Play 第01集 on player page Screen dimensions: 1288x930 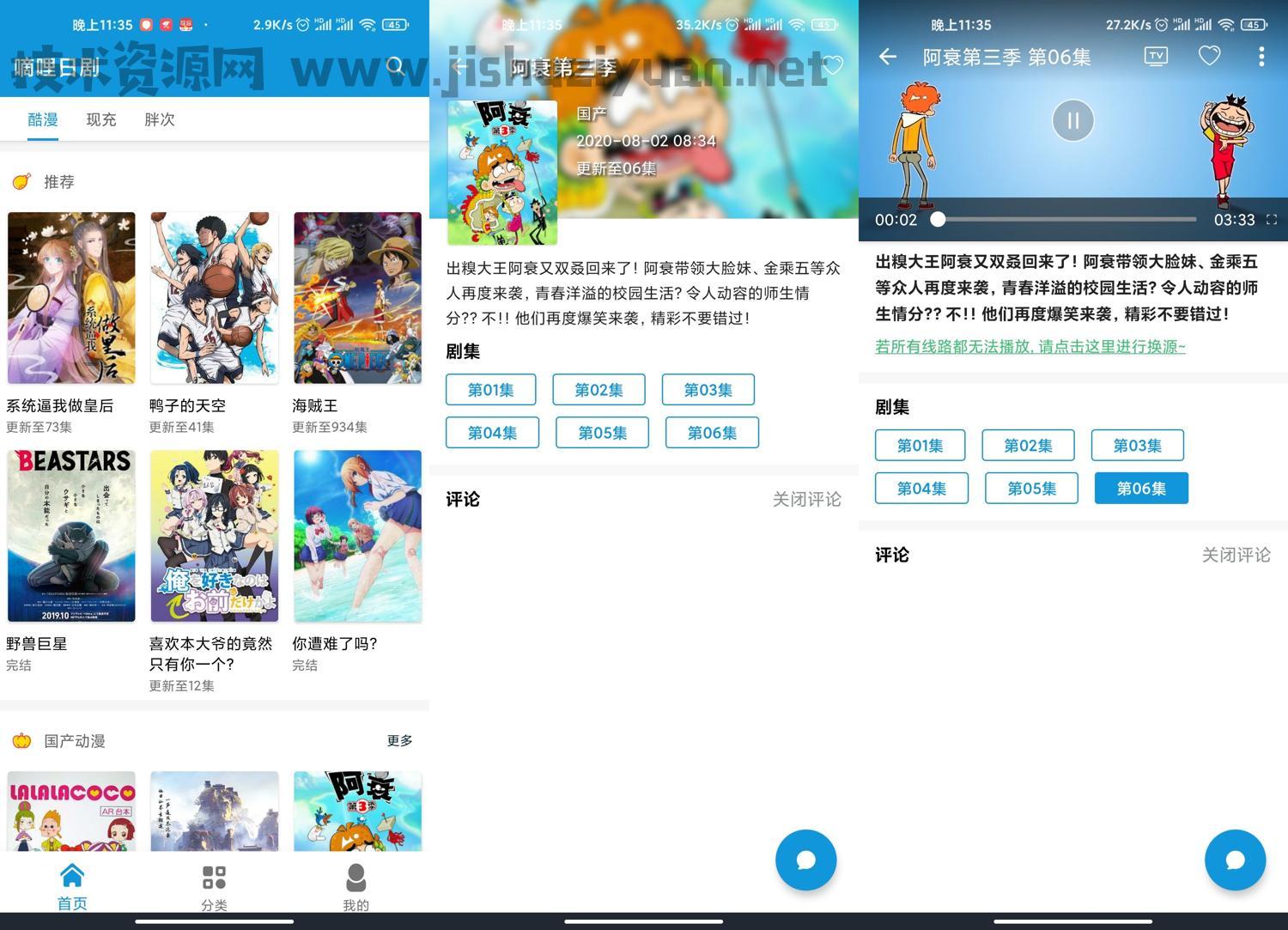click(920, 446)
